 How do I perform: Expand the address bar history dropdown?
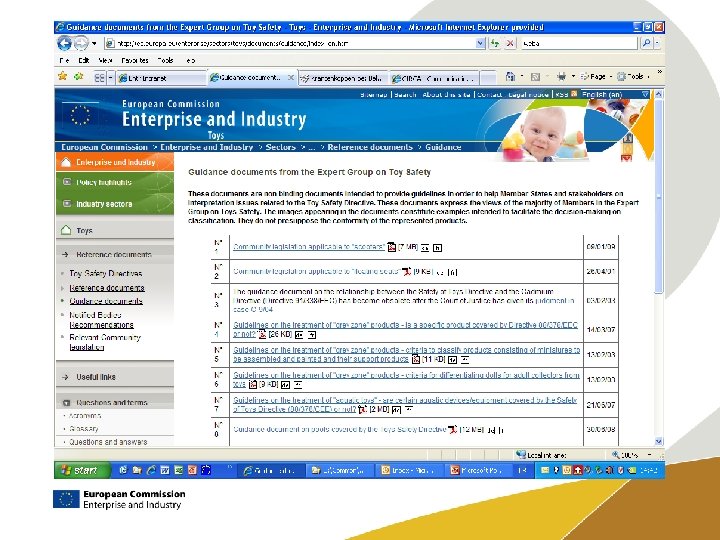point(480,44)
